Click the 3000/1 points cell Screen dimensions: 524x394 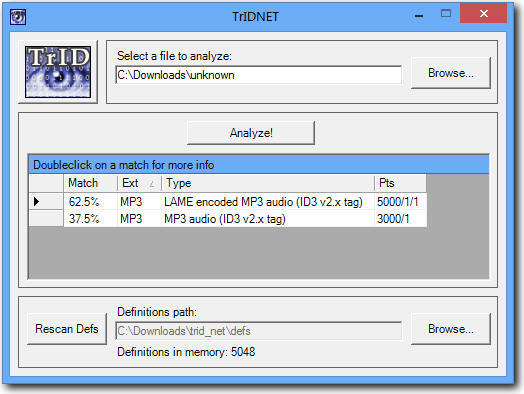400,219
